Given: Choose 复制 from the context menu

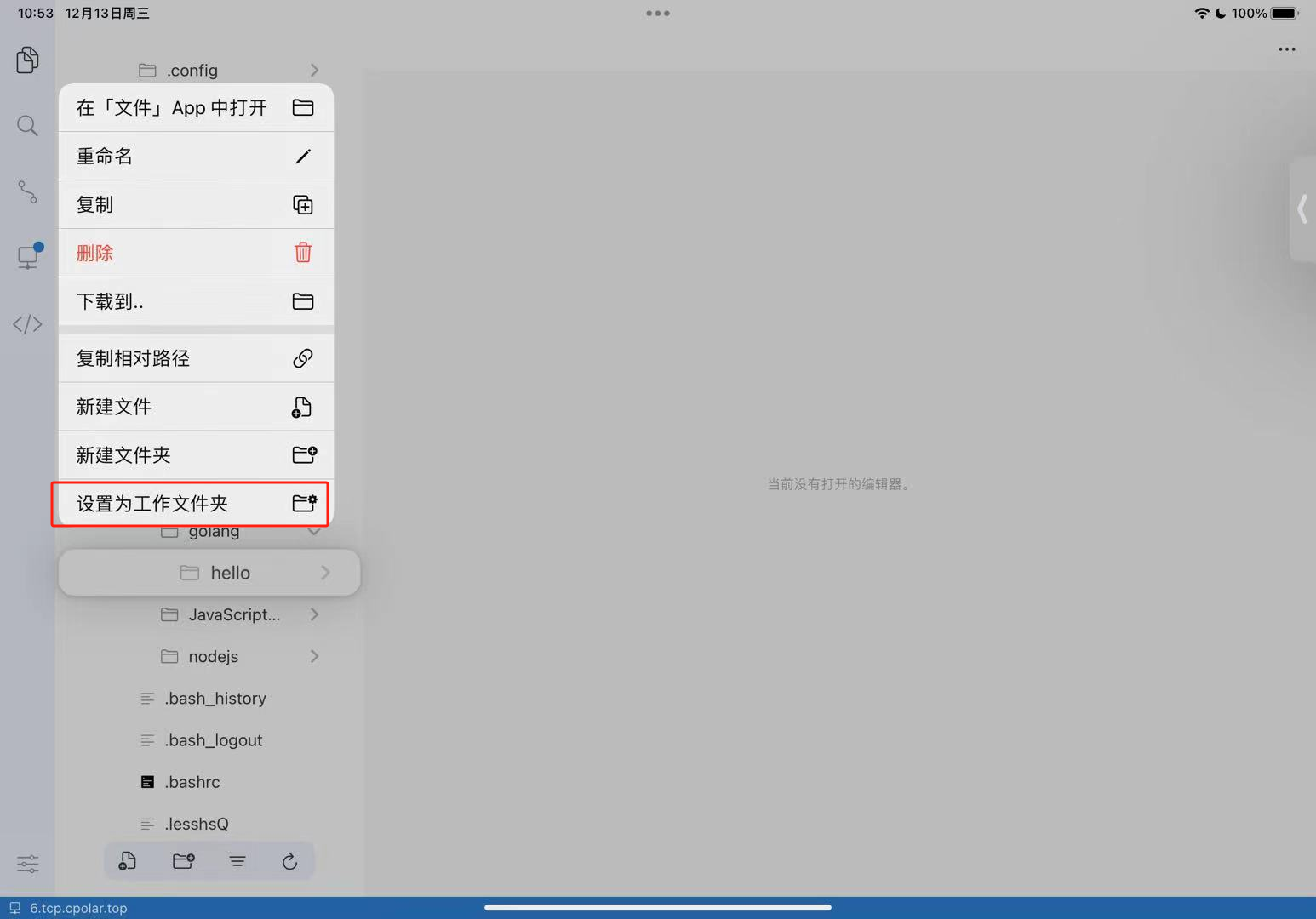Looking at the screenshot, I should (196, 204).
